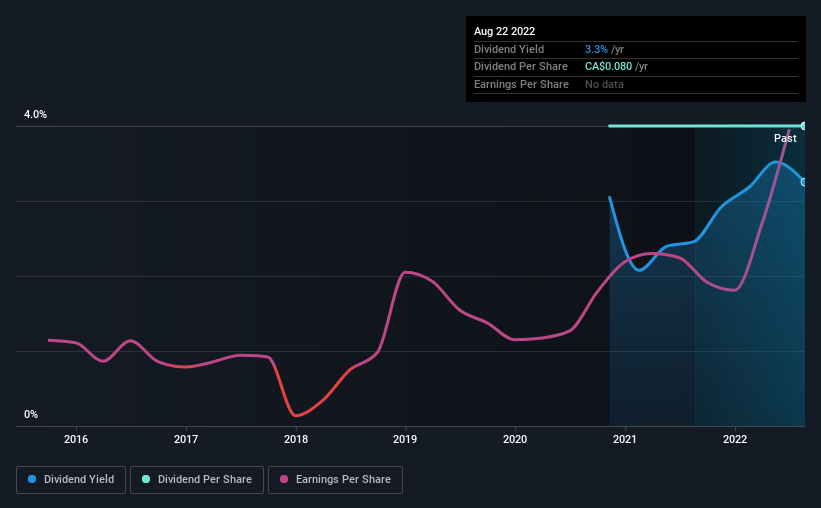This screenshot has height=508, width=821.
Task: Click the 2022 x-axis label
Action: (735, 439)
